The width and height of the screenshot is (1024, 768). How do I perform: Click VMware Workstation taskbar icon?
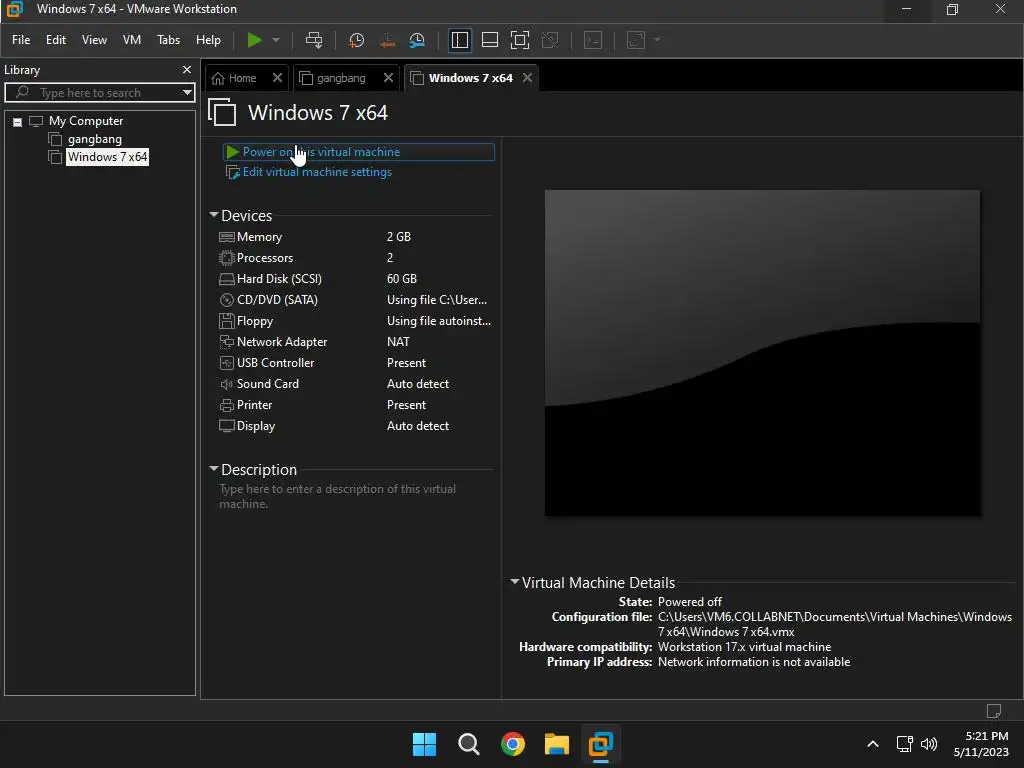(600, 744)
